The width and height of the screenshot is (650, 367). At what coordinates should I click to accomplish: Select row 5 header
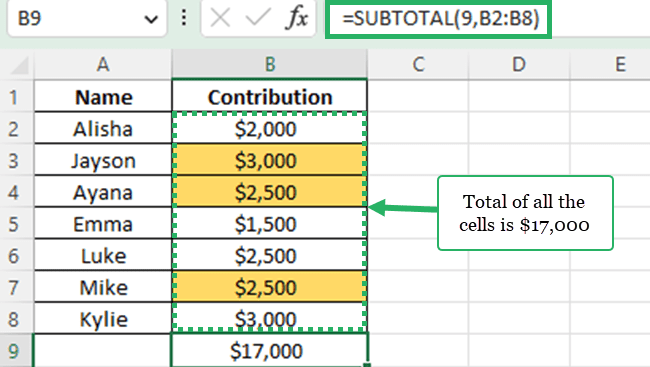pos(14,224)
